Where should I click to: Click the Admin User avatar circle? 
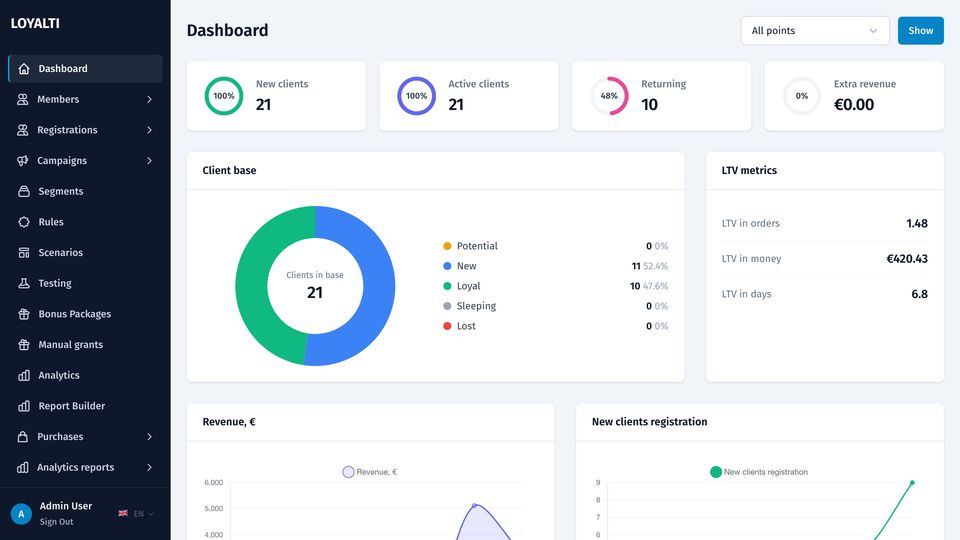(x=21, y=514)
